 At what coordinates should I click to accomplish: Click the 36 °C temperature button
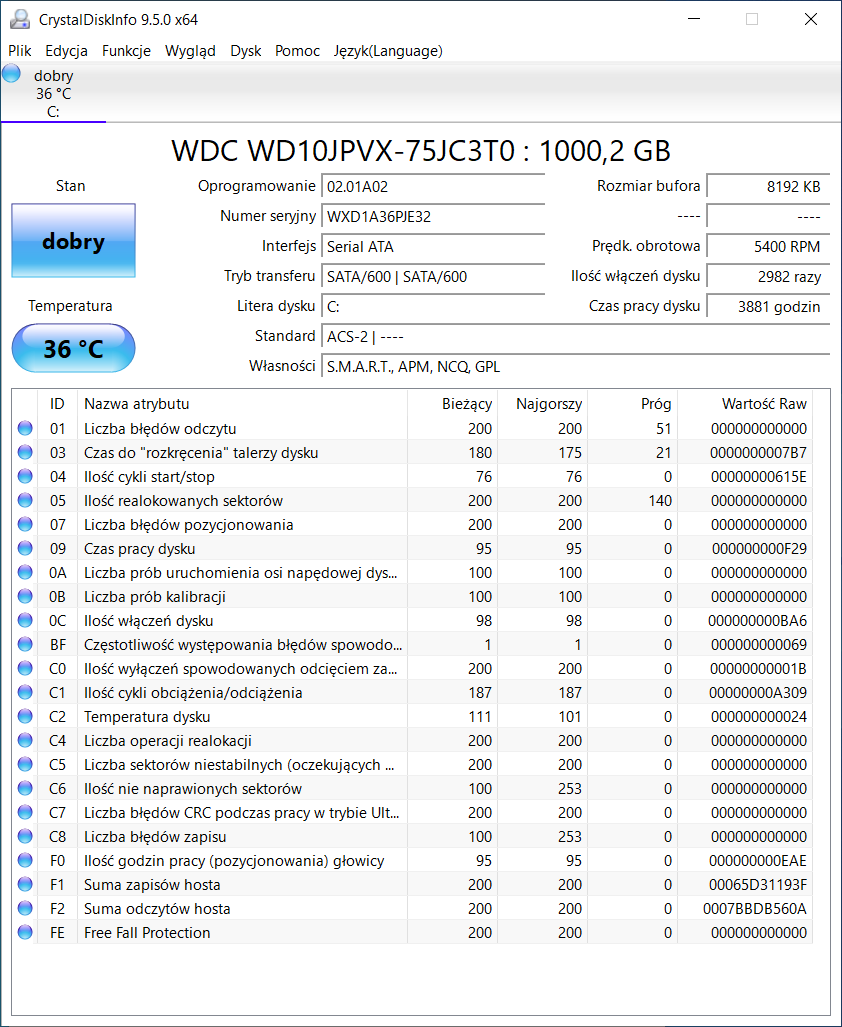point(73,348)
